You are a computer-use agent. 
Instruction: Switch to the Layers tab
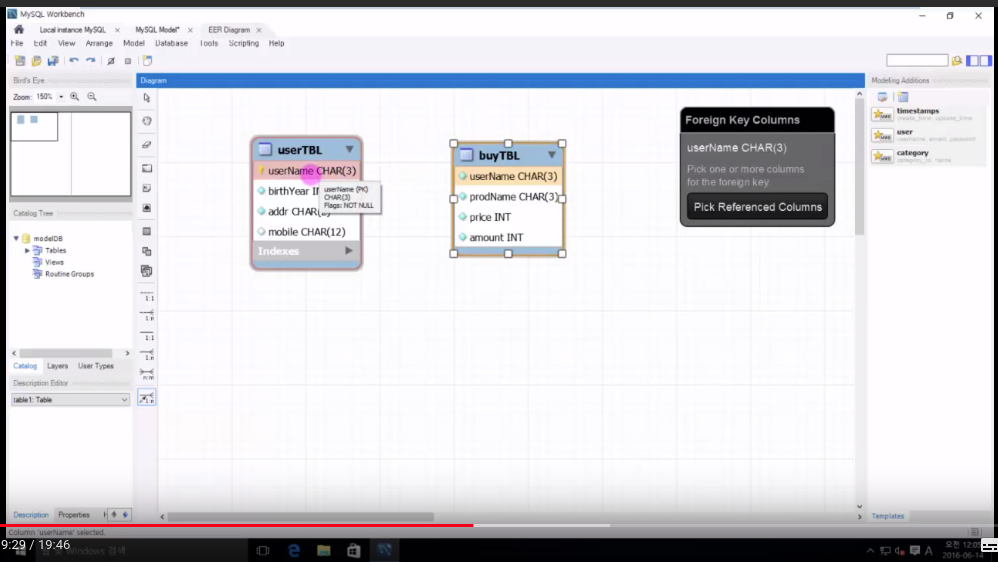pos(57,366)
